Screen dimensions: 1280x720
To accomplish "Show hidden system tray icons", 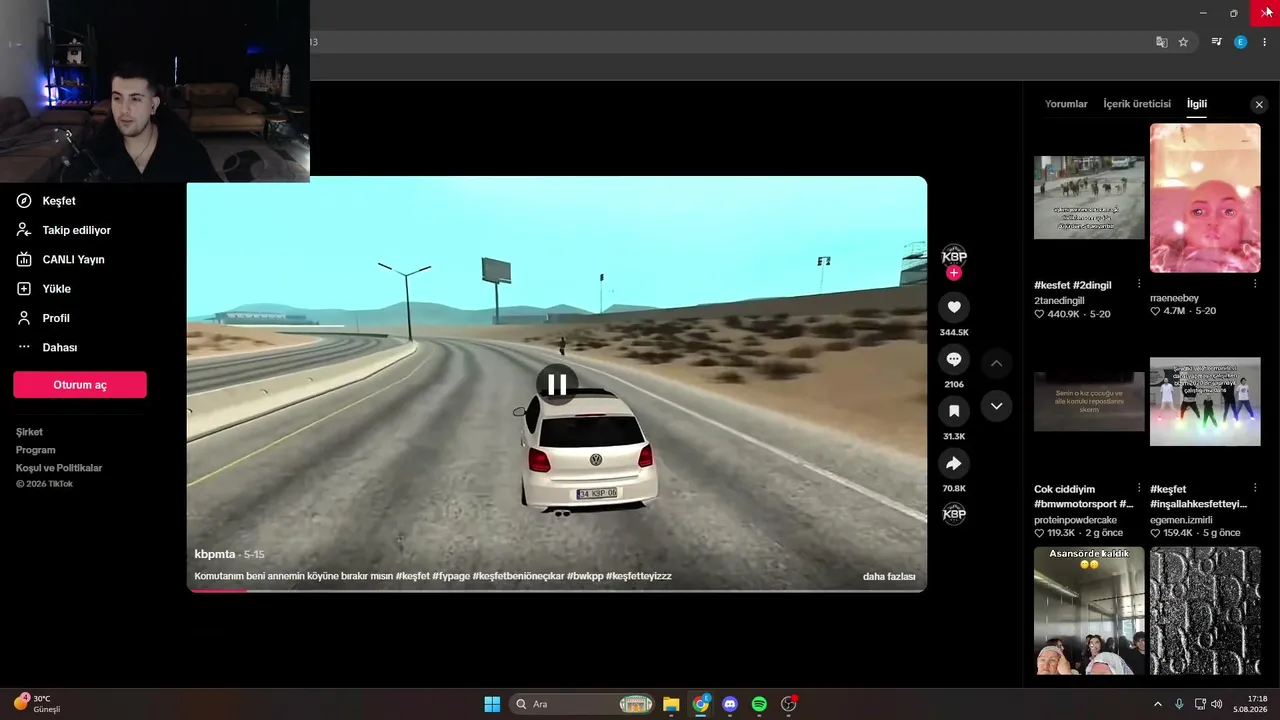I will [x=1158, y=704].
